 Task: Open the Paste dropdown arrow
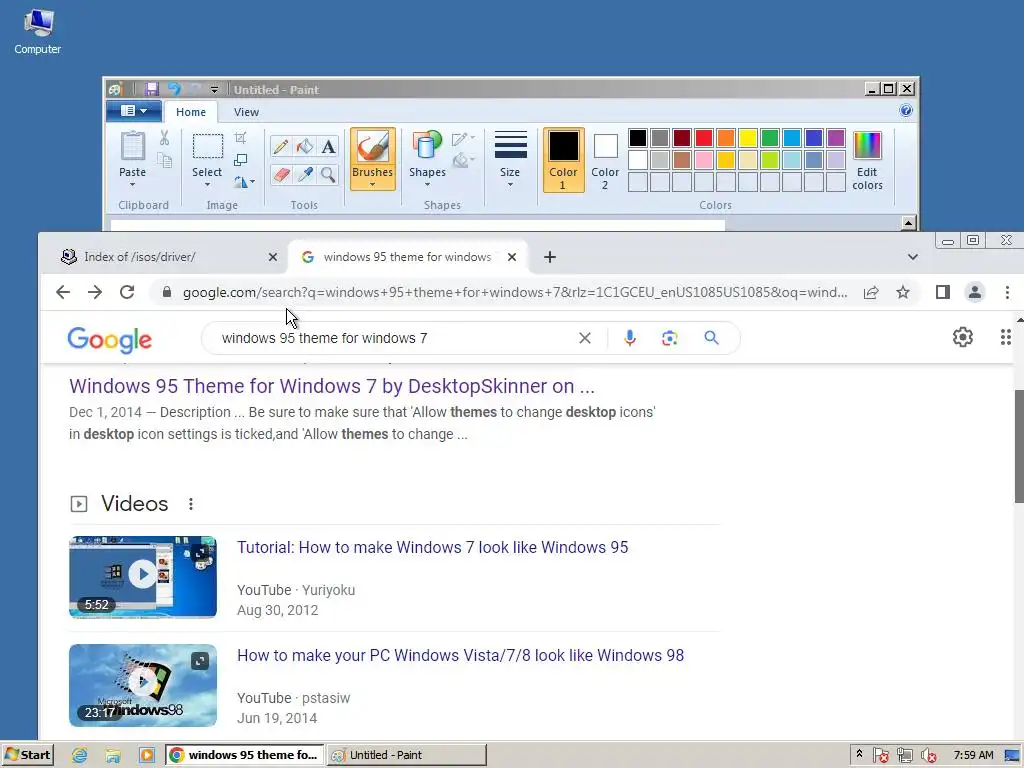(133, 185)
